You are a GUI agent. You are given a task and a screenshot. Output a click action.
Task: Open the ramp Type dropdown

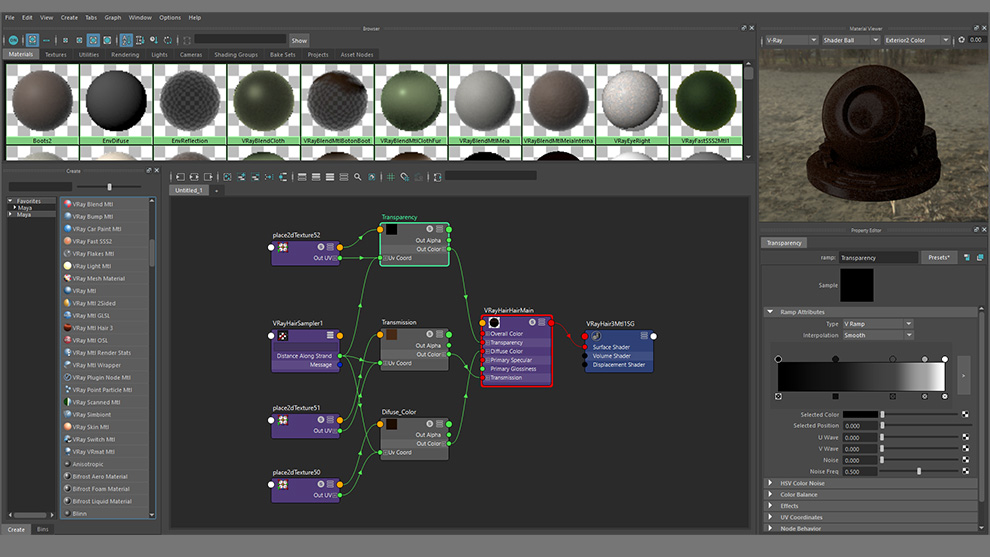(x=877, y=324)
